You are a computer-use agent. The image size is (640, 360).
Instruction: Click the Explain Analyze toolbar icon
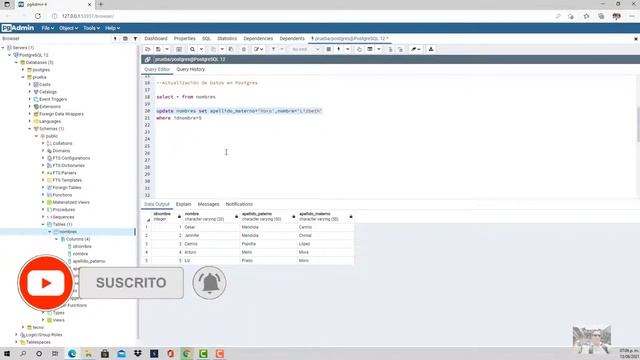pyautogui.click(x=370, y=49)
